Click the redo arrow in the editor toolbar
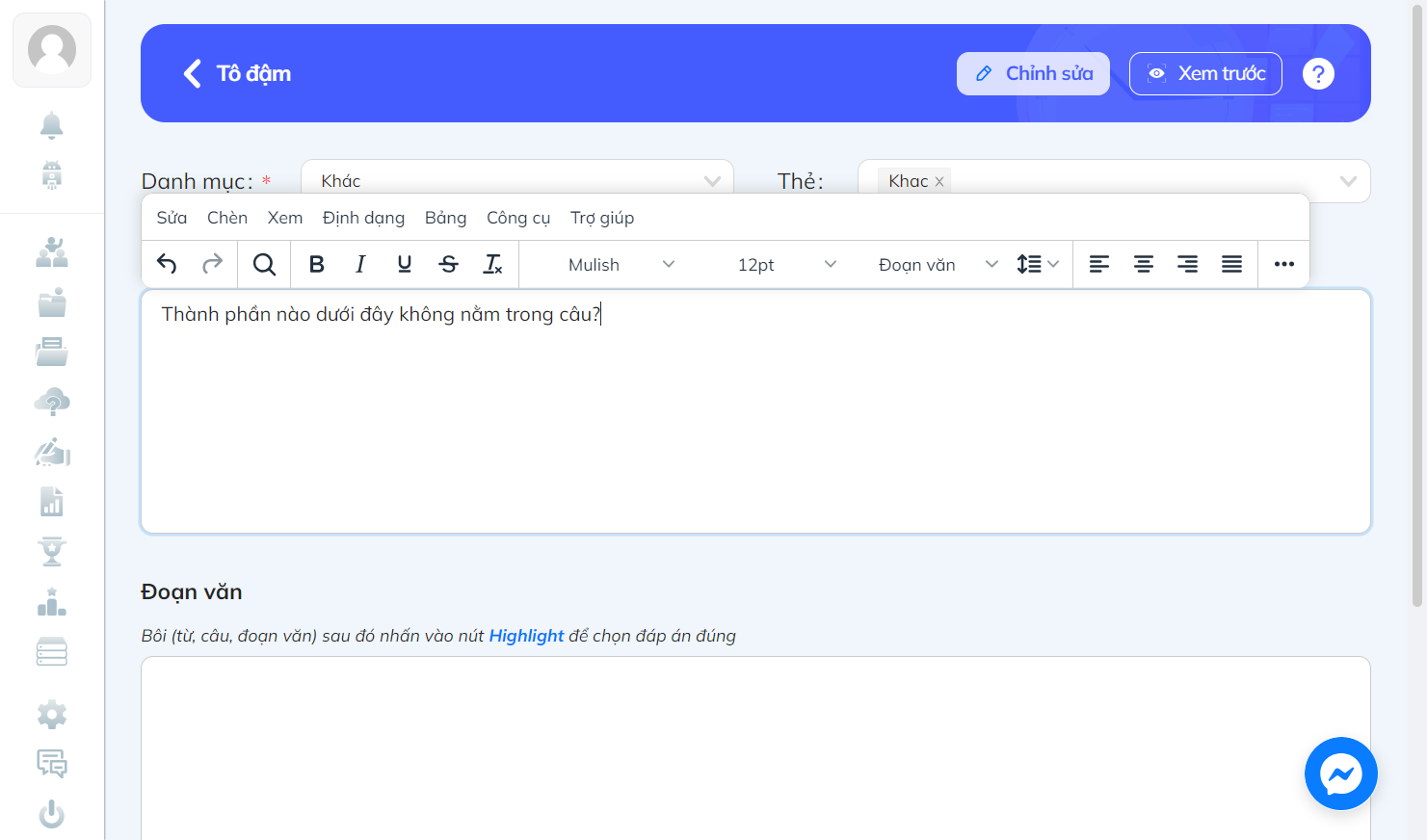Image resolution: width=1427 pixels, height=840 pixels. (212, 264)
